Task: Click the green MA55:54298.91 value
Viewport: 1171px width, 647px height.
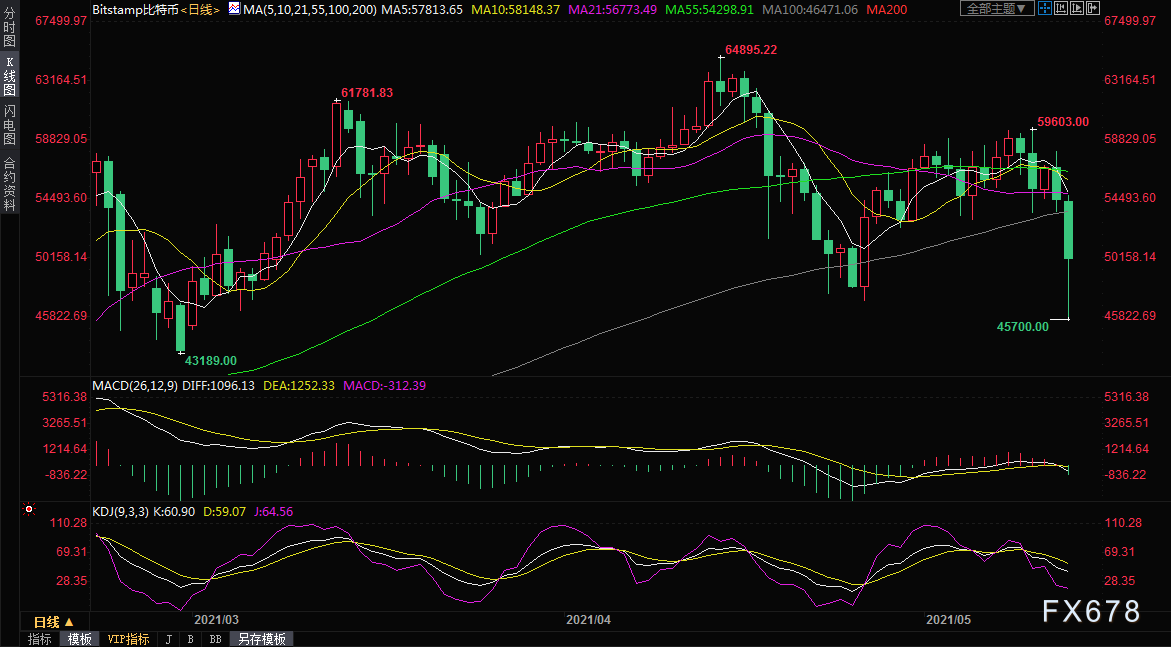Action: [x=709, y=10]
